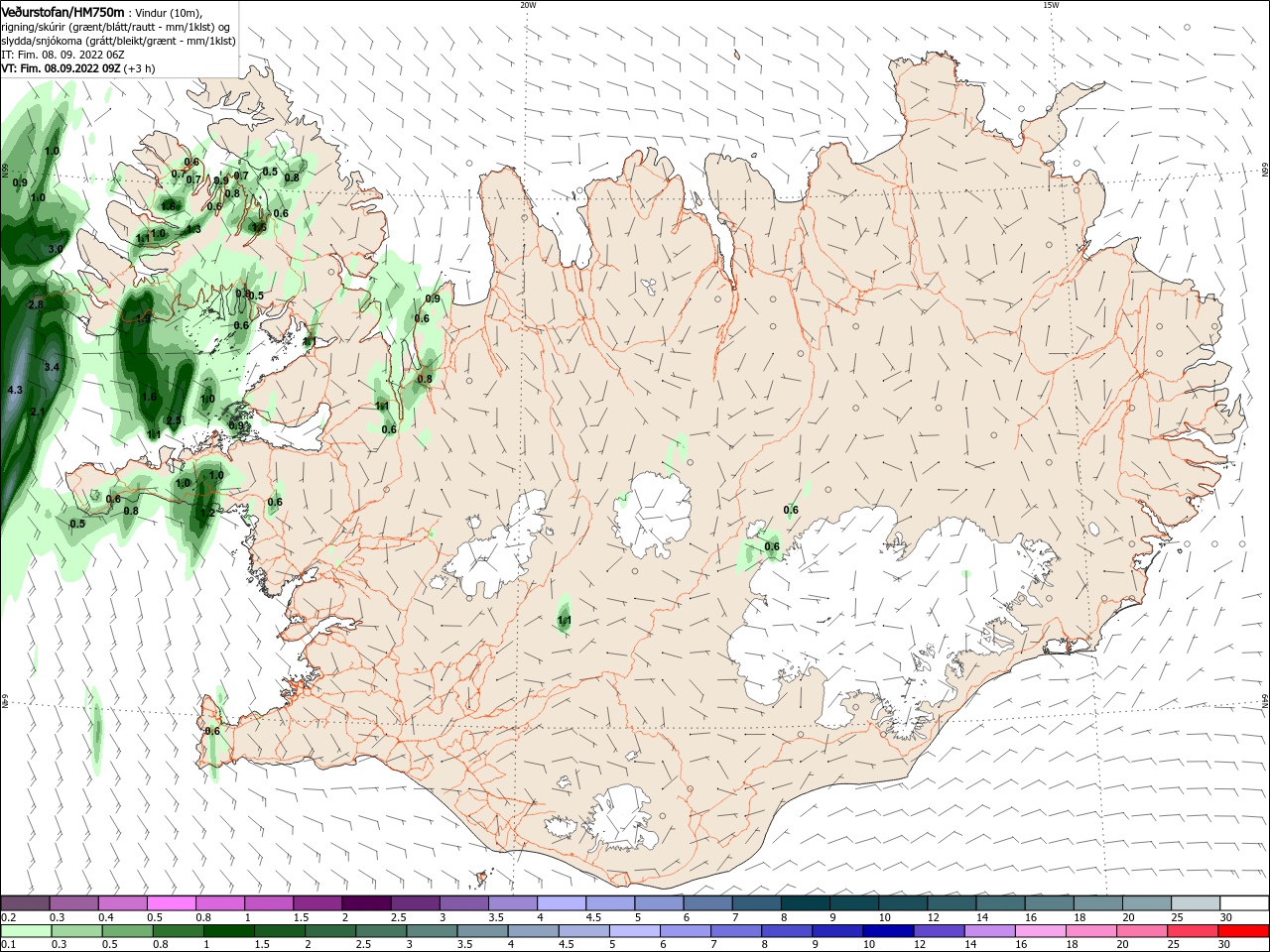The image size is (1270, 952).
Task: Click the 0.1 label in the bottom legend row
Action: 8,944
